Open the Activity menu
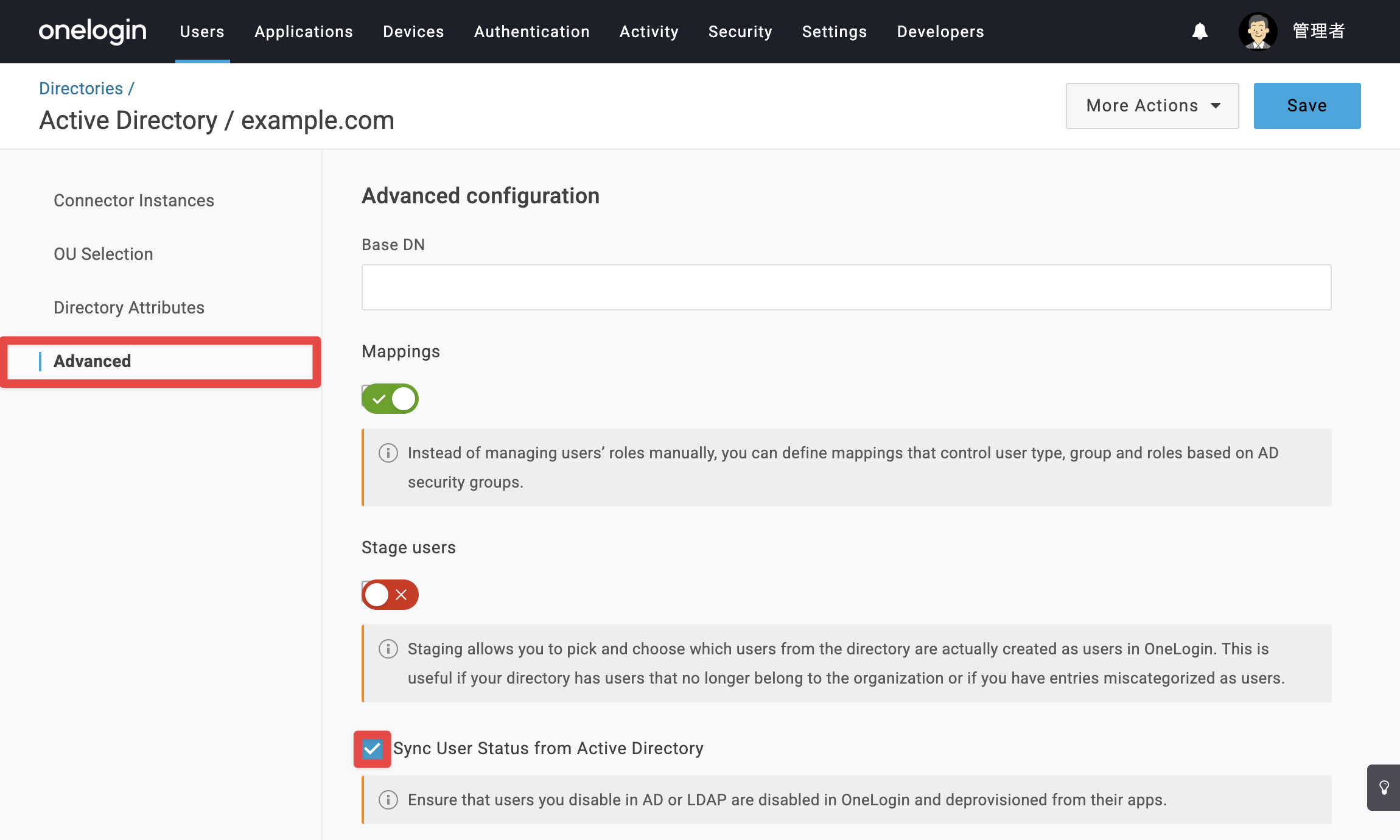Screen dimensions: 1400x840 point(649,32)
